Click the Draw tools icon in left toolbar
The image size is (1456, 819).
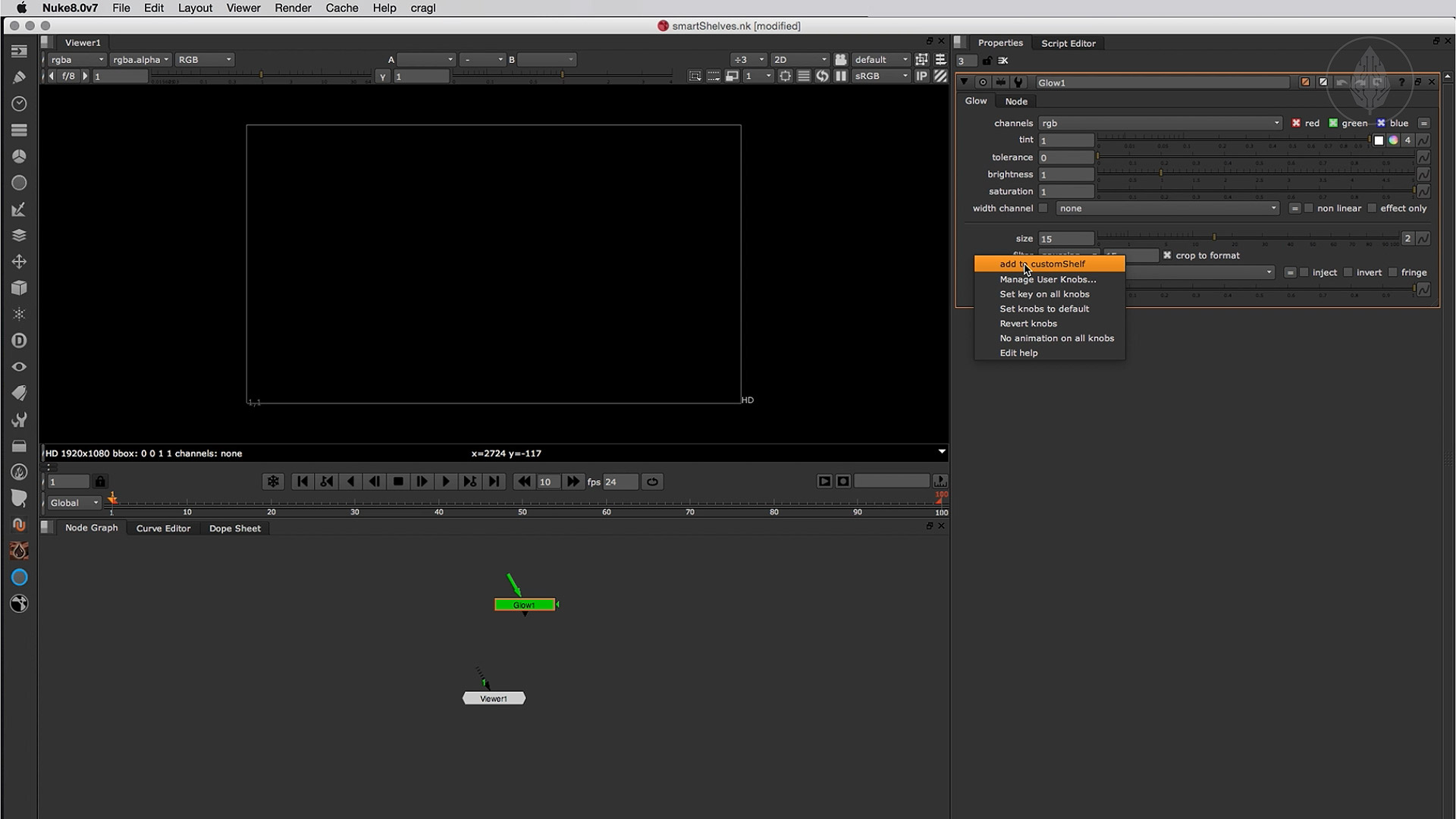[19, 77]
